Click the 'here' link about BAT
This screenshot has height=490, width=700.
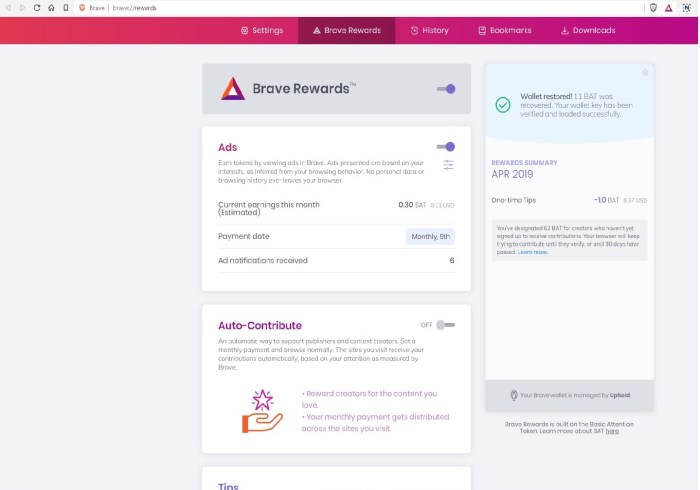tap(612, 431)
